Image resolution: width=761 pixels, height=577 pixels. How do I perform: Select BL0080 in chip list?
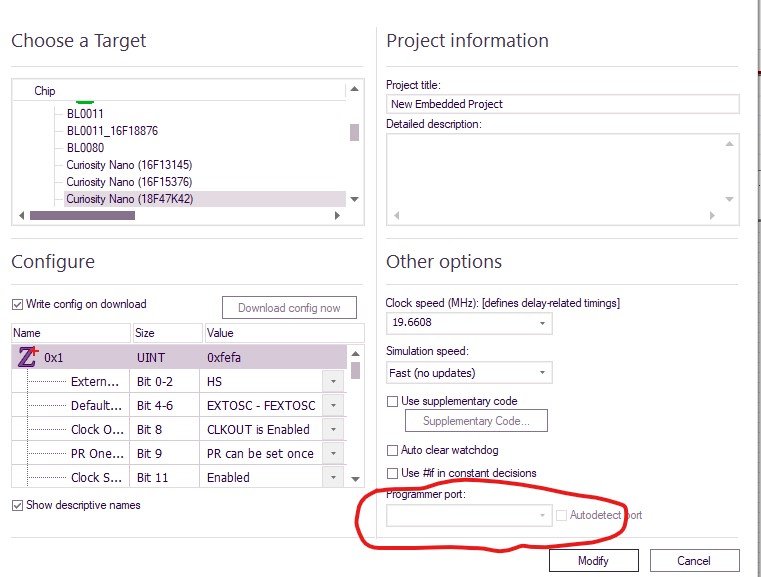click(x=85, y=148)
